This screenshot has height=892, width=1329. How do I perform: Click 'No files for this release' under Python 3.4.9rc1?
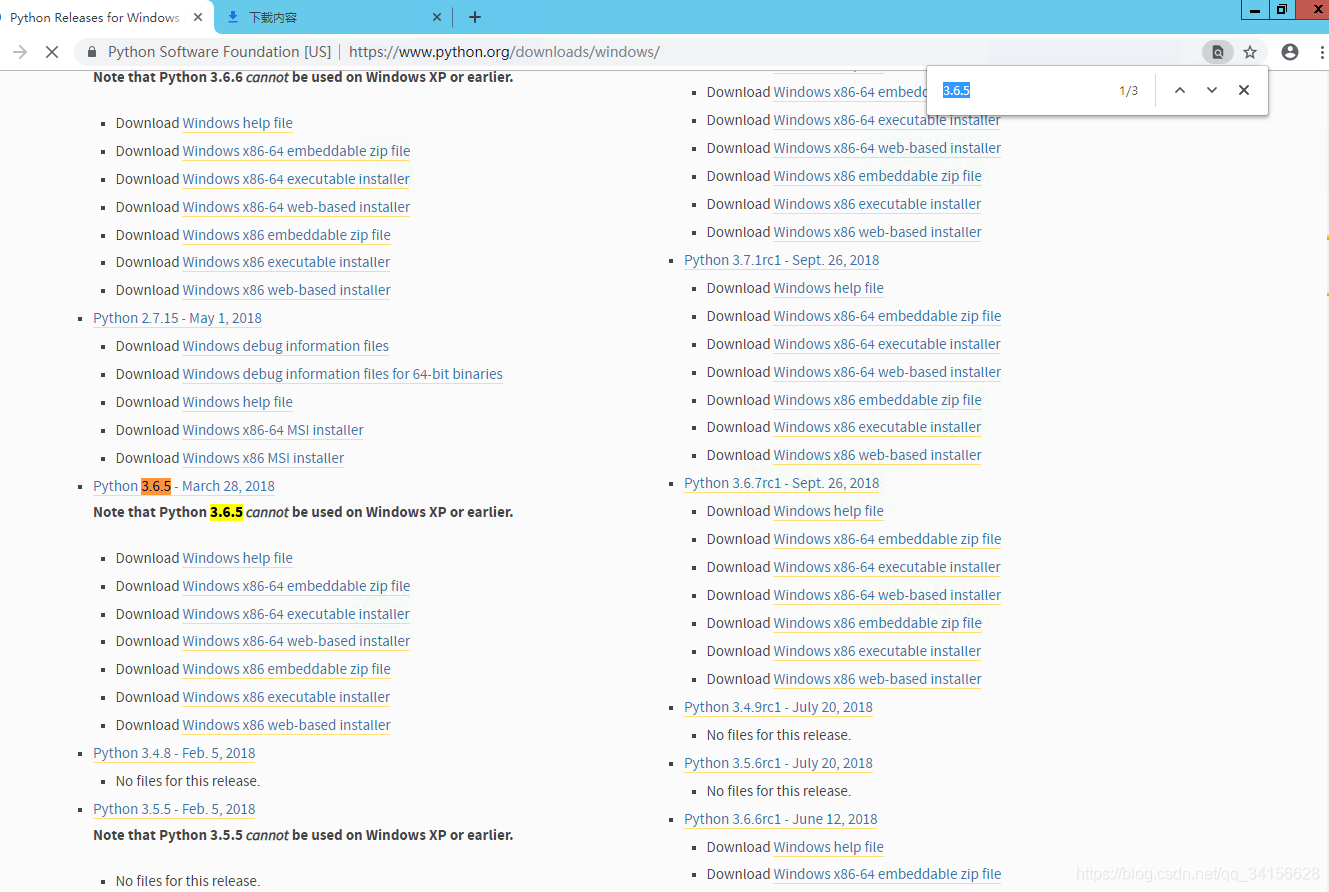(779, 735)
